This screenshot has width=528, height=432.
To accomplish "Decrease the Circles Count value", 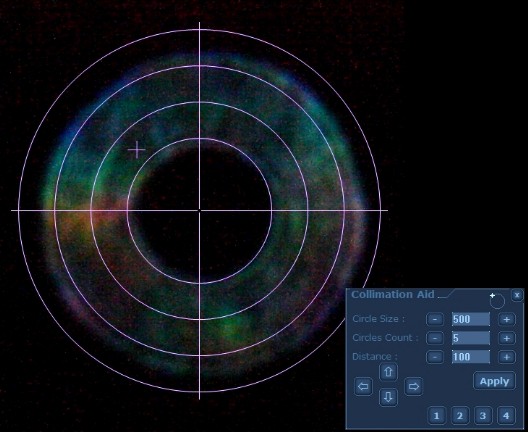I will point(435,338).
